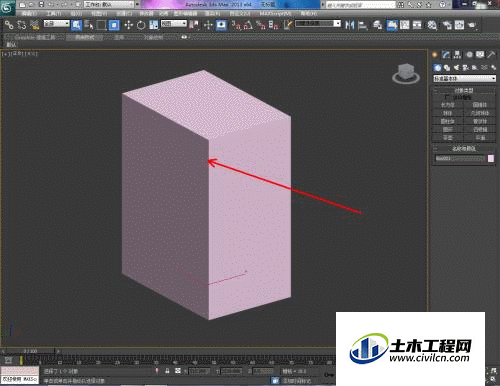Image resolution: width=500 pixels, height=386 pixels.
Task: Open the selection filter dropdown
Action: click(57, 24)
